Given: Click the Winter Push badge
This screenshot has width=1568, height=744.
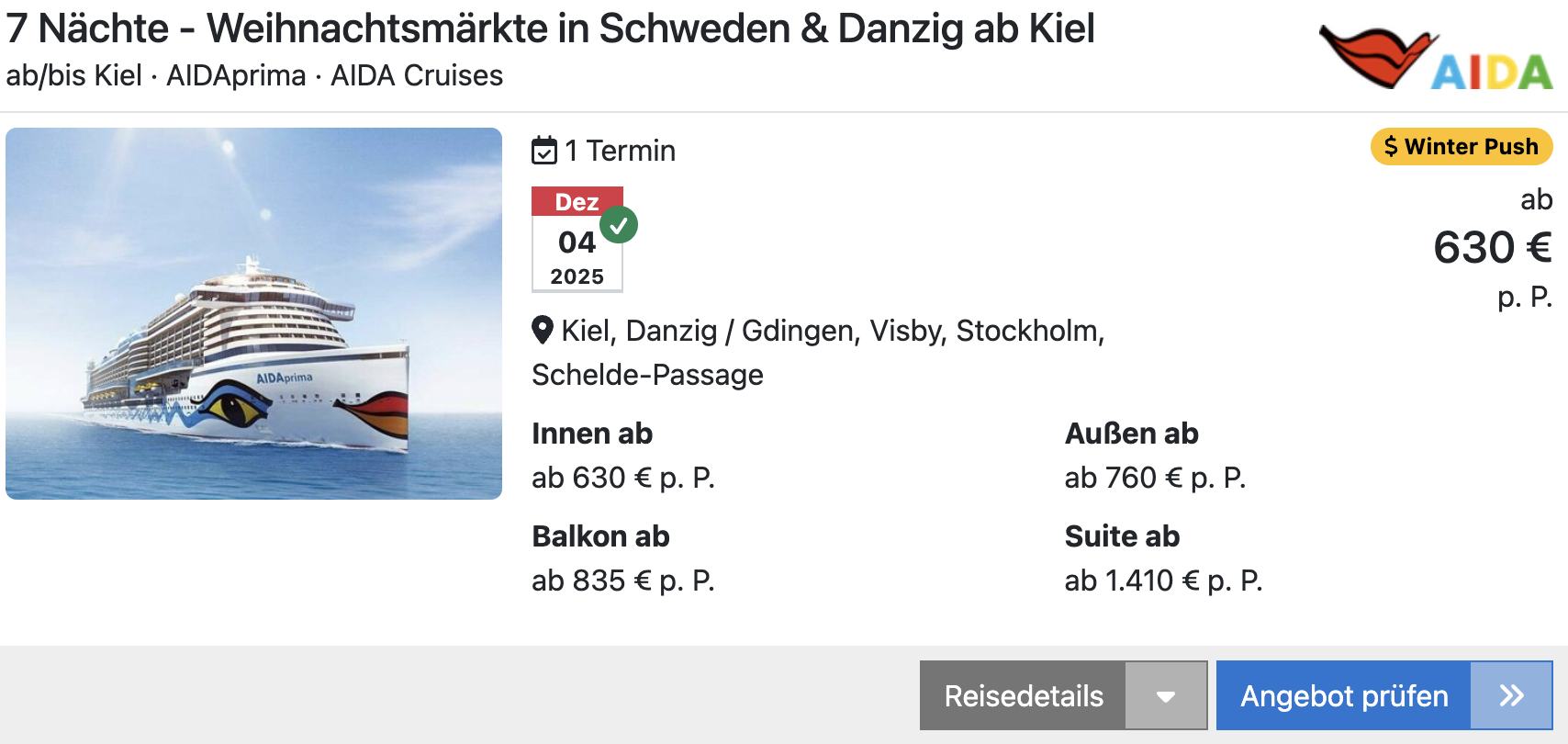Looking at the screenshot, I should [1462, 146].
